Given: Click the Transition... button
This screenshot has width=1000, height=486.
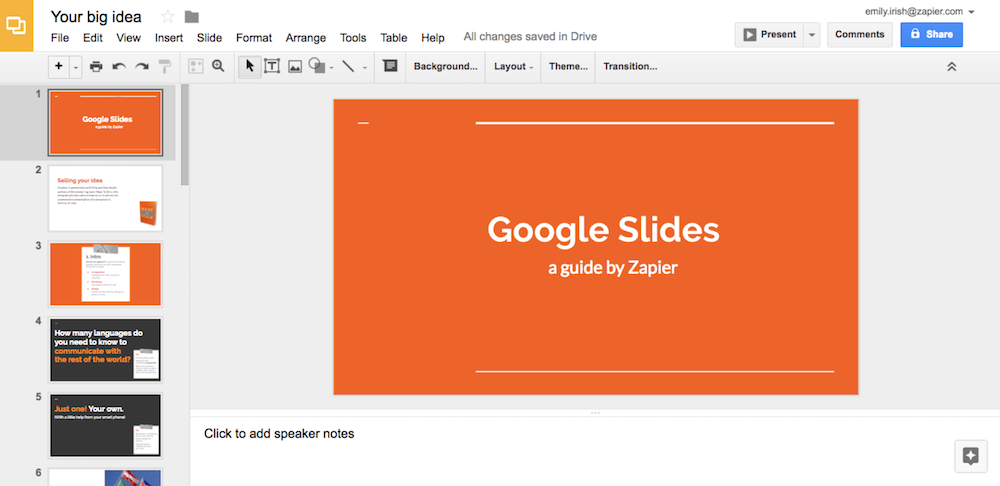Looking at the screenshot, I should (630, 66).
